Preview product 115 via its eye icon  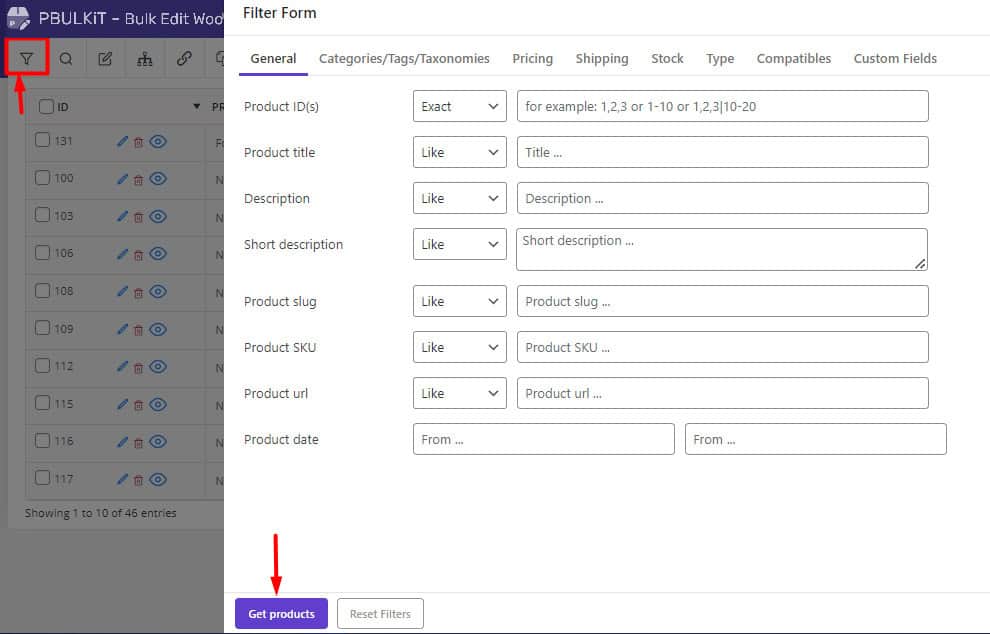pyautogui.click(x=158, y=404)
